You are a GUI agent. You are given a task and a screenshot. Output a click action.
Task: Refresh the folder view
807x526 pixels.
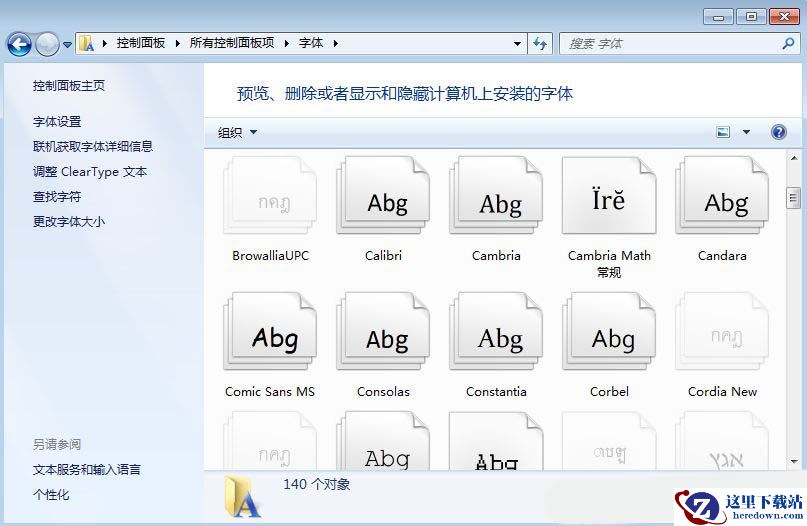(x=541, y=44)
